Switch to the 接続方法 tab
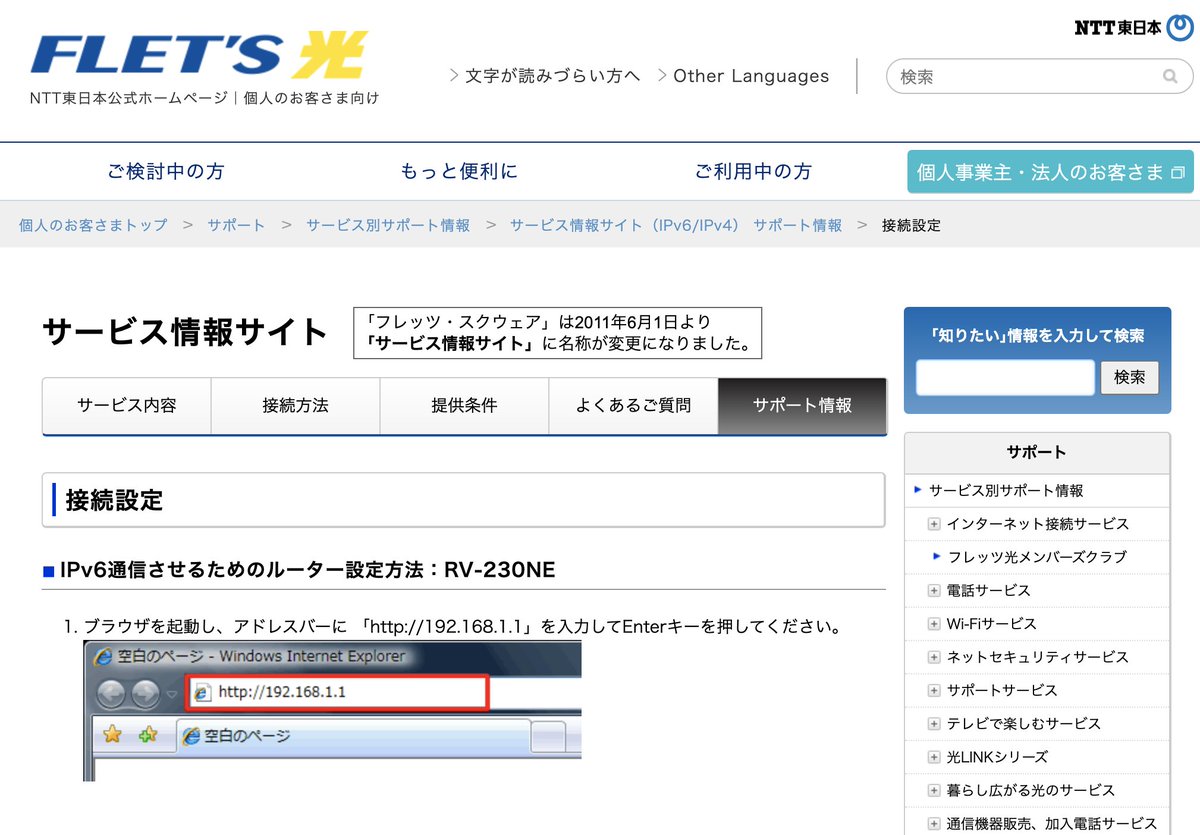 296,405
